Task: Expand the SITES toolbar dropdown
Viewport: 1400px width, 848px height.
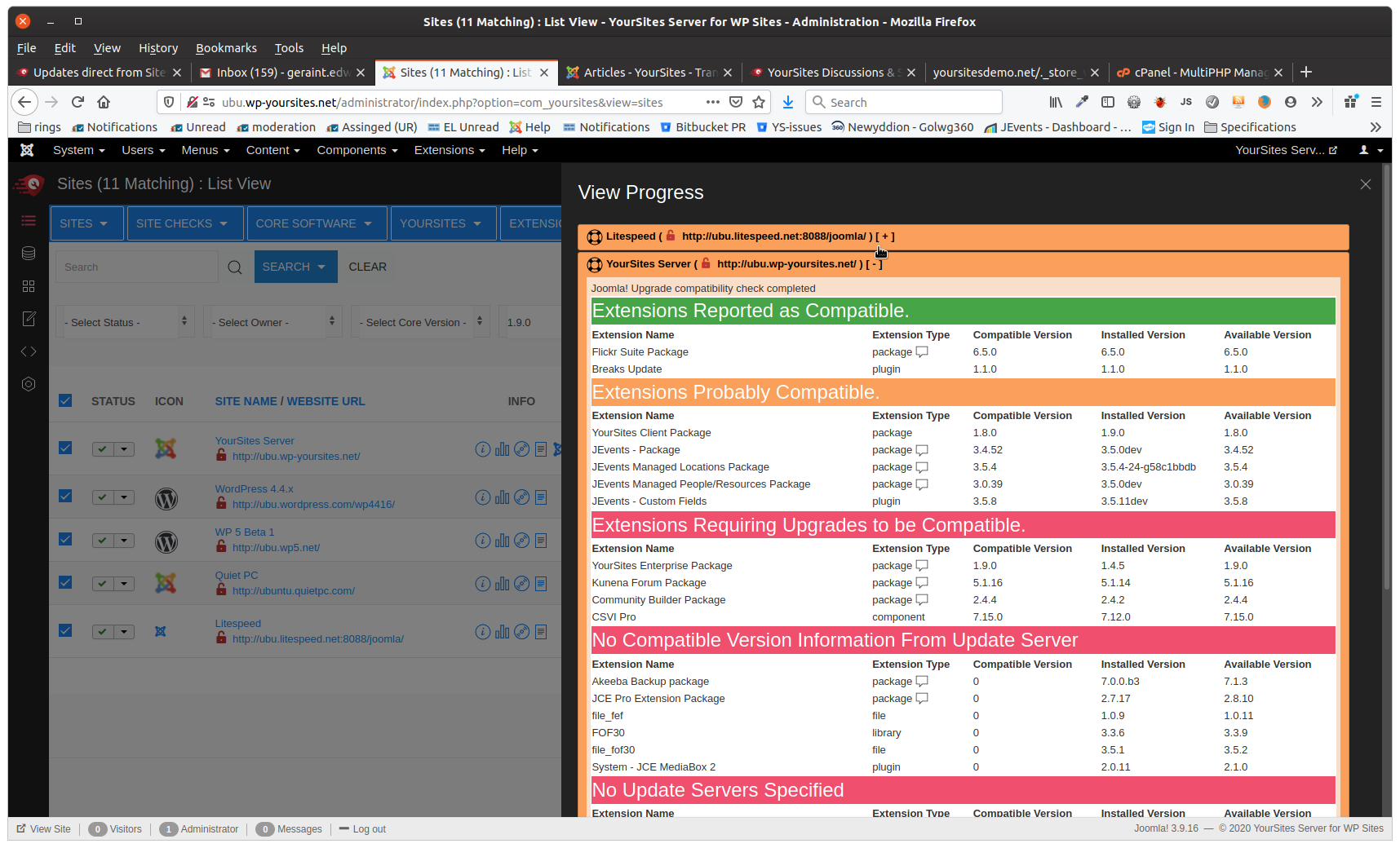Action: click(x=86, y=223)
